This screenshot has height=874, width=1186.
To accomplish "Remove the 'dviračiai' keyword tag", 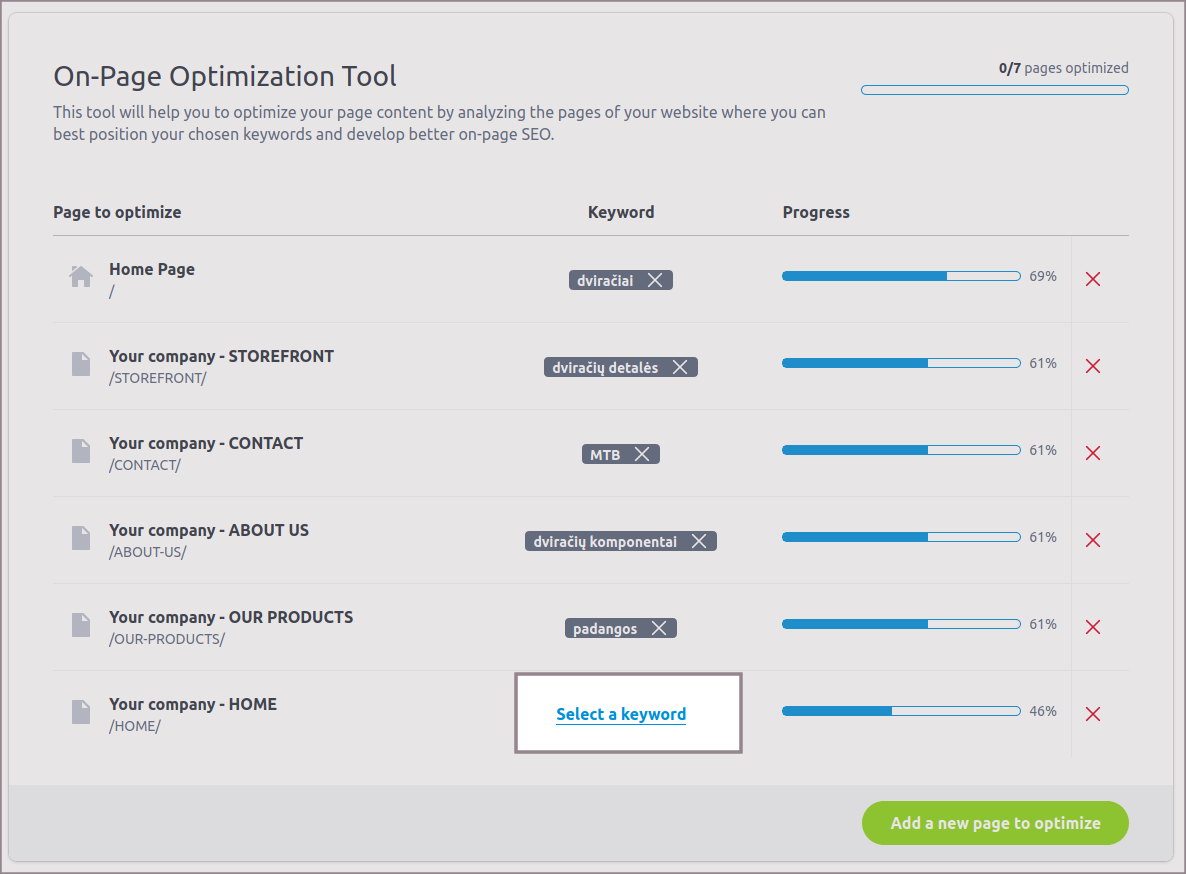I will (655, 281).
